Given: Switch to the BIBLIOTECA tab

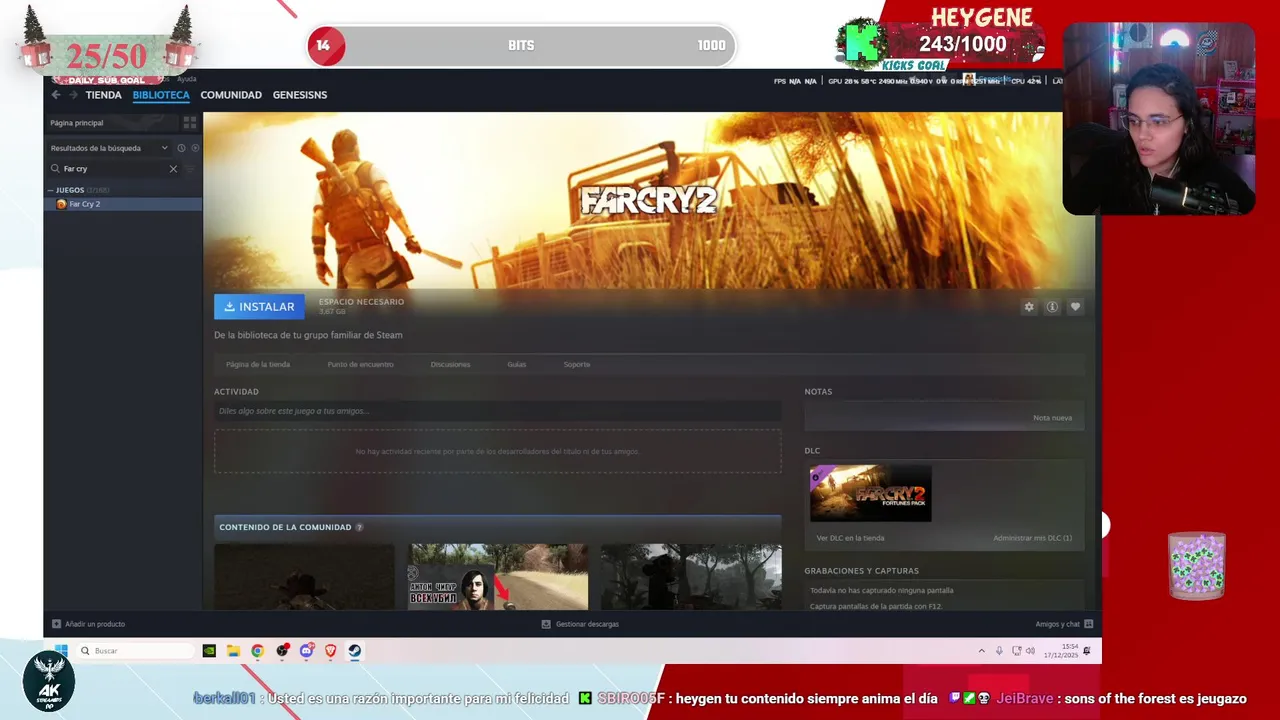Looking at the screenshot, I should point(161,95).
